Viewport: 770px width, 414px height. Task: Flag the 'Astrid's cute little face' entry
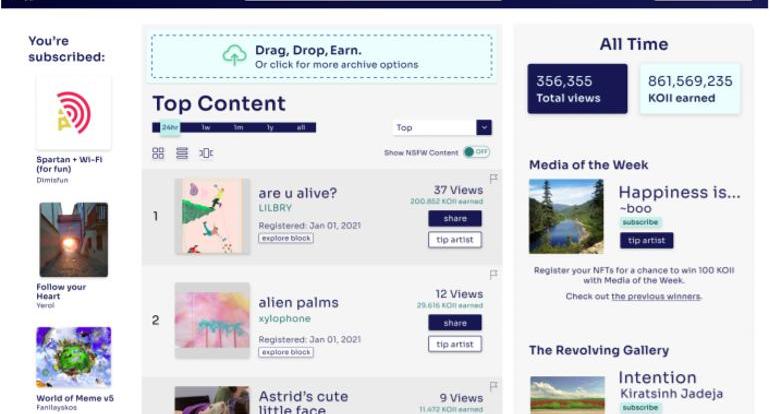tap(494, 385)
